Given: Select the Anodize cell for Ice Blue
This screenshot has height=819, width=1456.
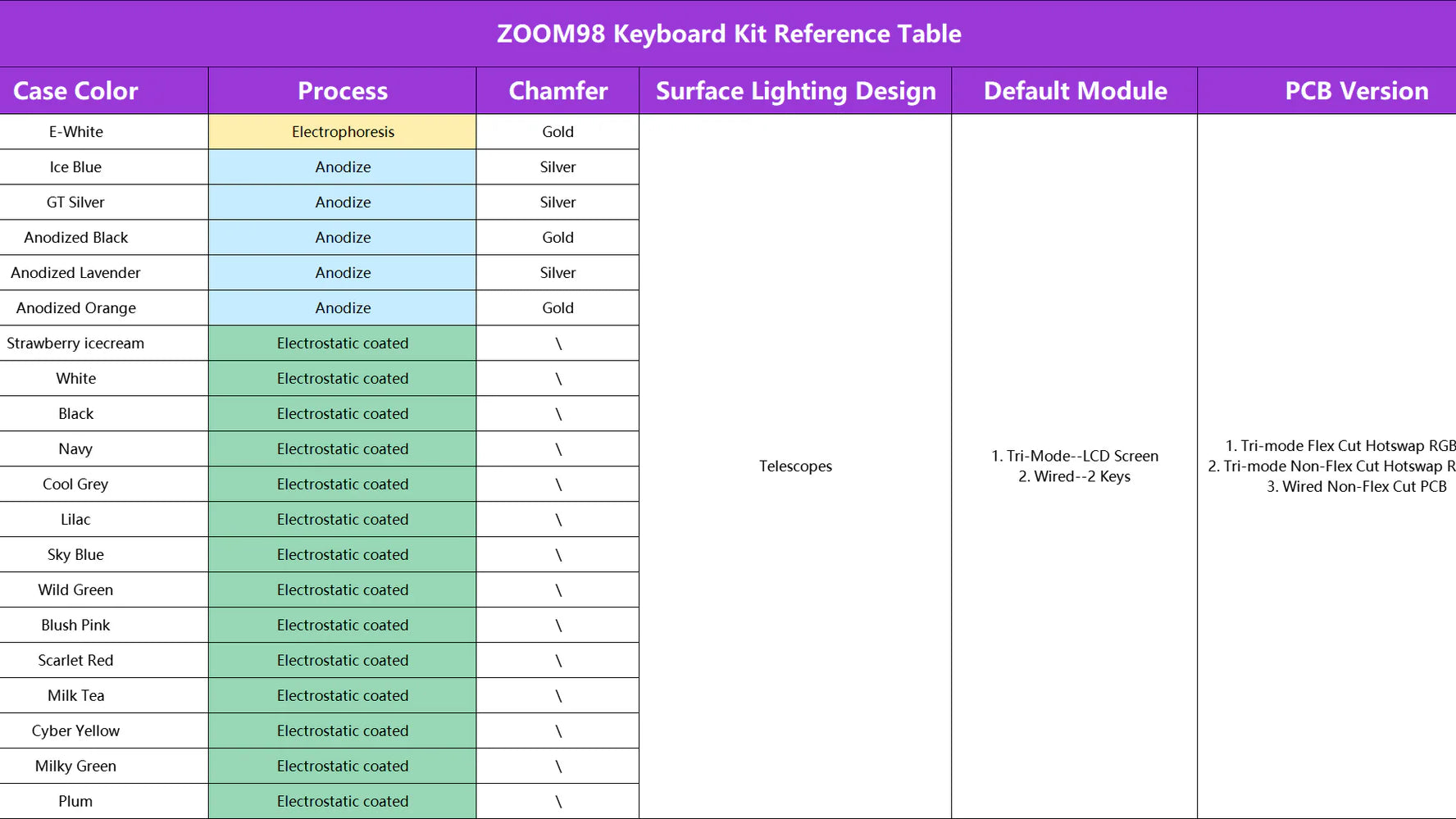Looking at the screenshot, I should 343,167.
